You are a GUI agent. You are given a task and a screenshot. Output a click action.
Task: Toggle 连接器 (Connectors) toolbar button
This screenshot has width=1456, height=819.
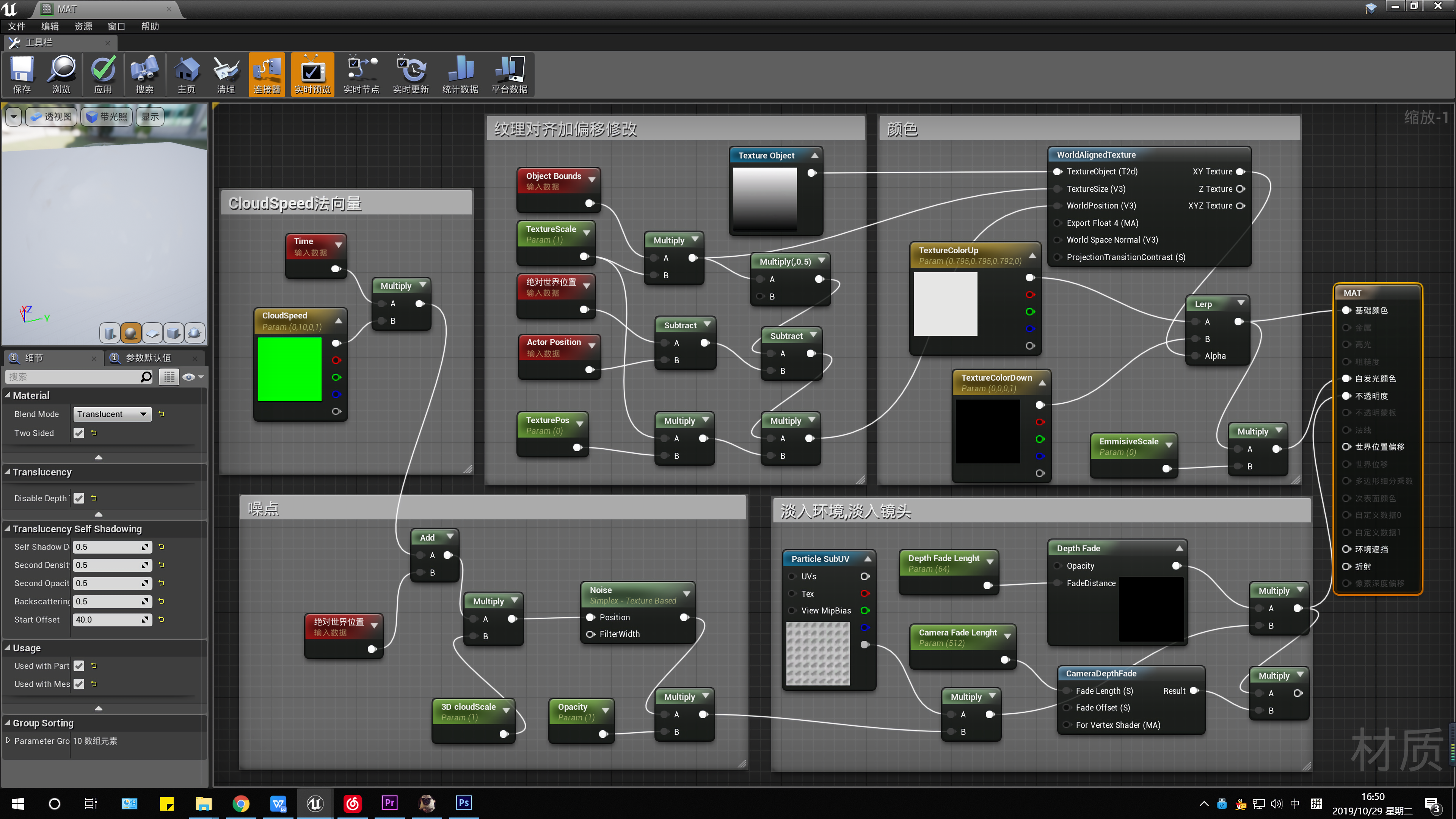(267, 75)
